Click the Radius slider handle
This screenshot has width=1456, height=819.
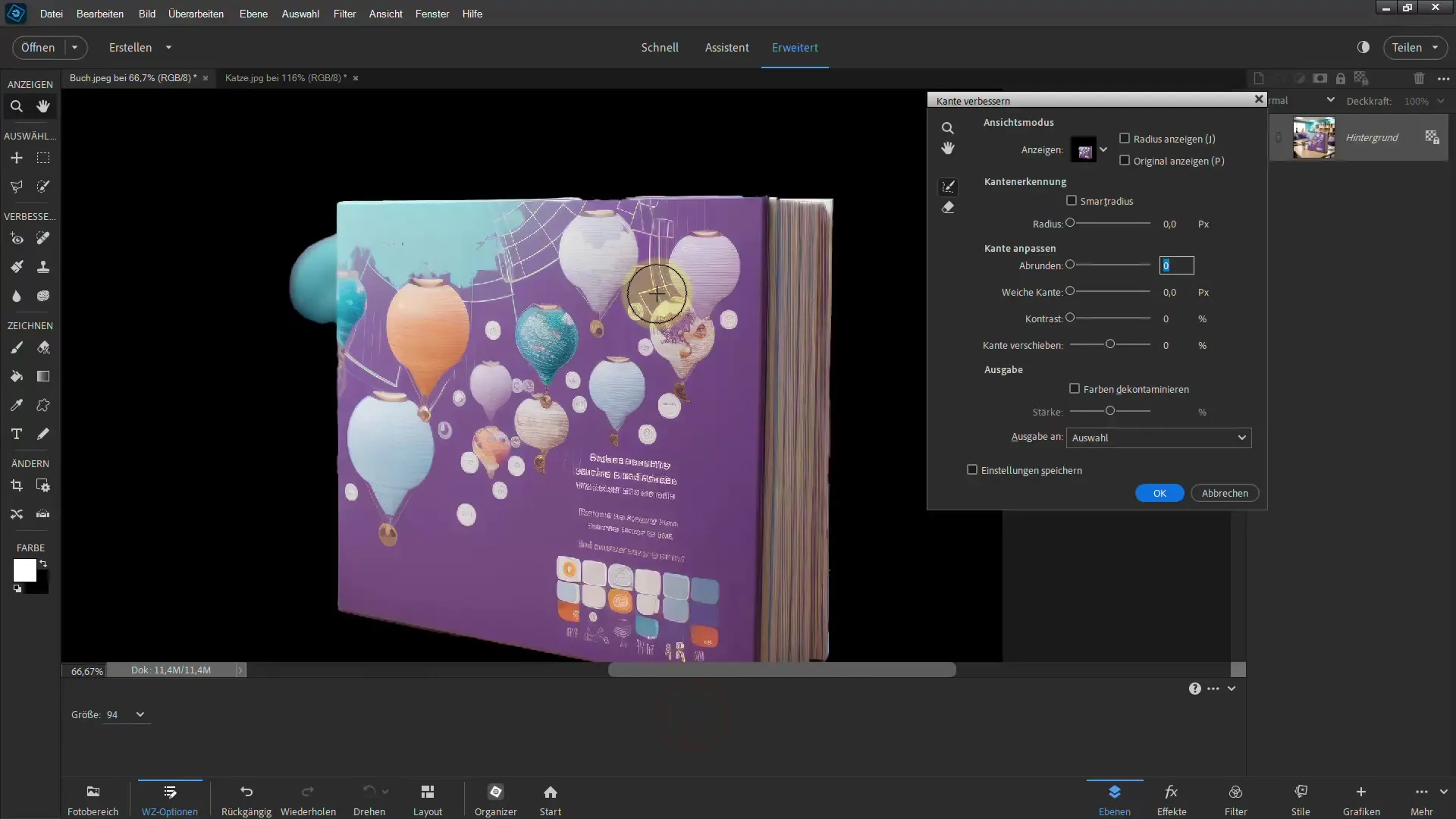click(1070, 223)
